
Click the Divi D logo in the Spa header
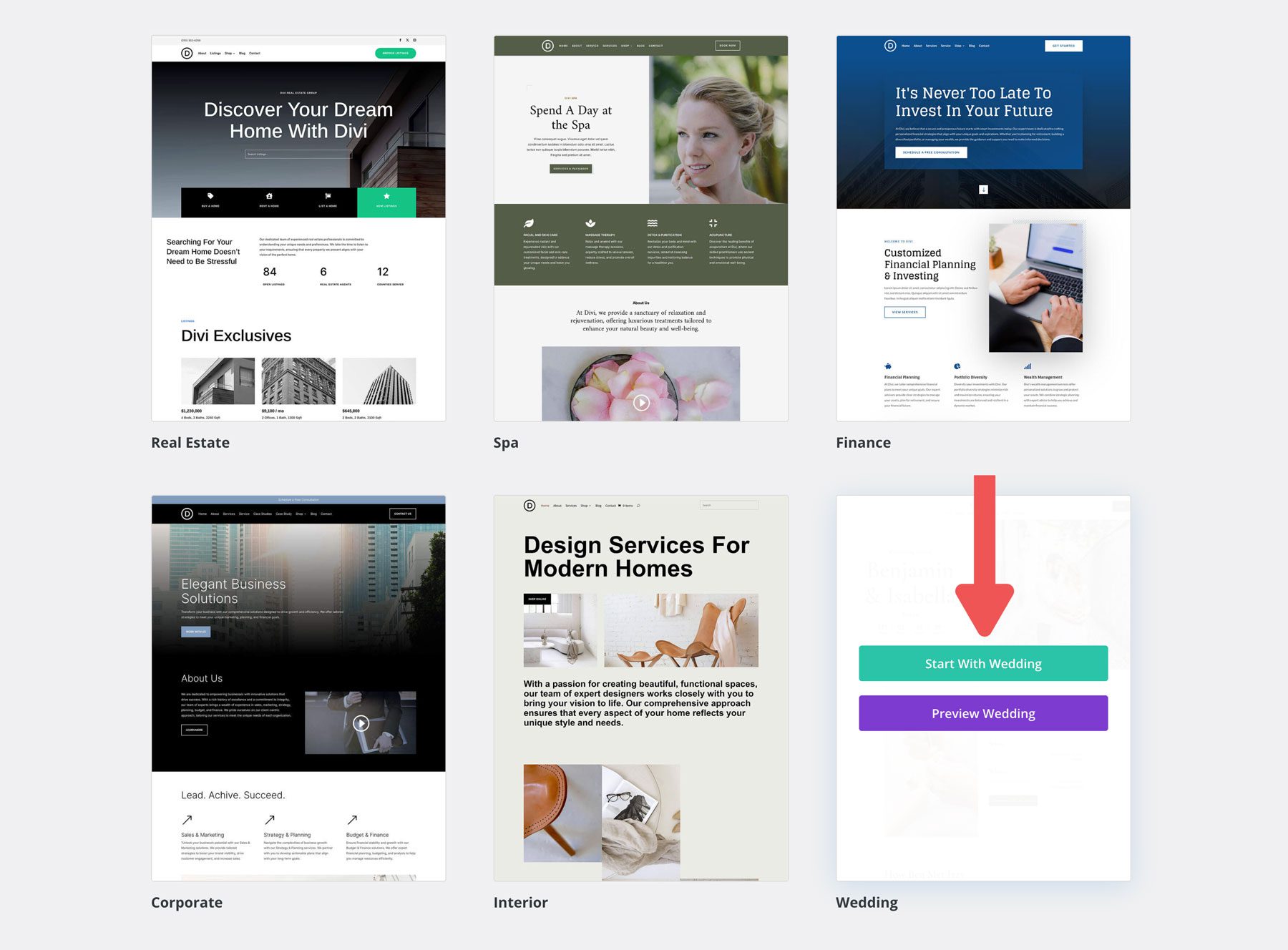(x=547, y=46)
